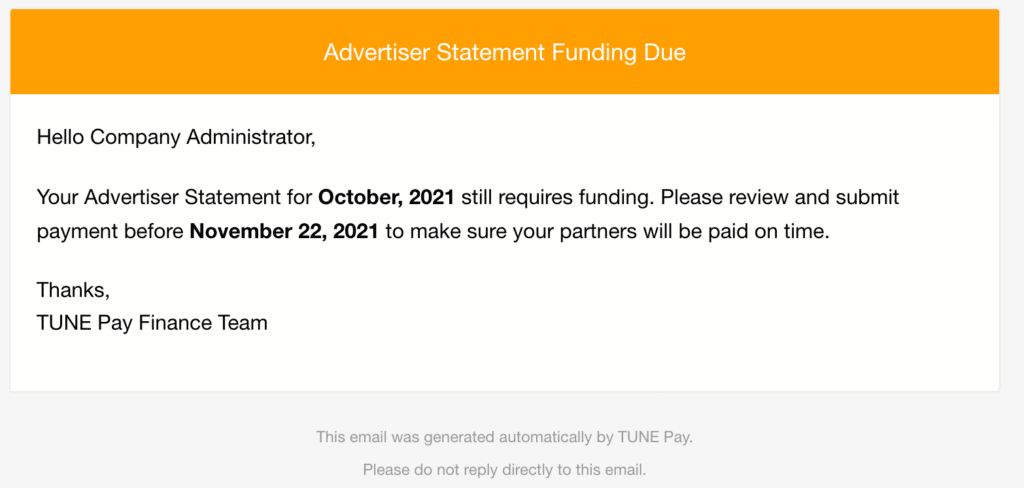The height and width of the screenshot is (488, 1024).
Task: Click the word "Administrator" in the greeting
Action: pos(251,137)
